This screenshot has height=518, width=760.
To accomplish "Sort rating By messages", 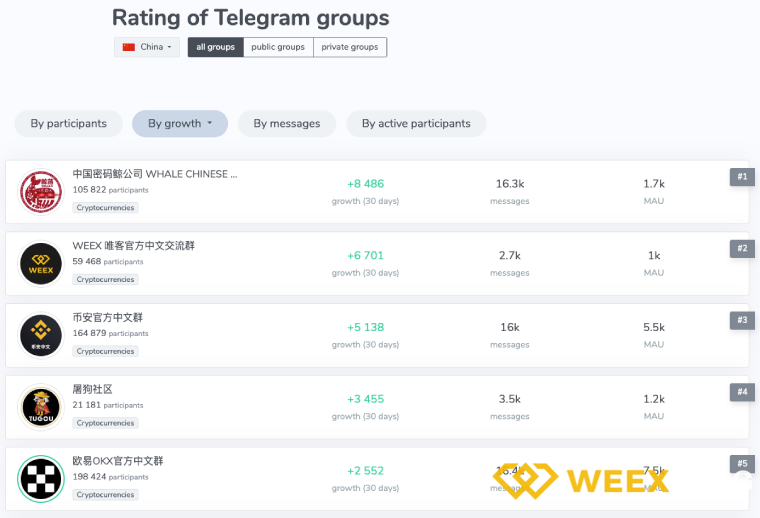I will click(287, 124).
